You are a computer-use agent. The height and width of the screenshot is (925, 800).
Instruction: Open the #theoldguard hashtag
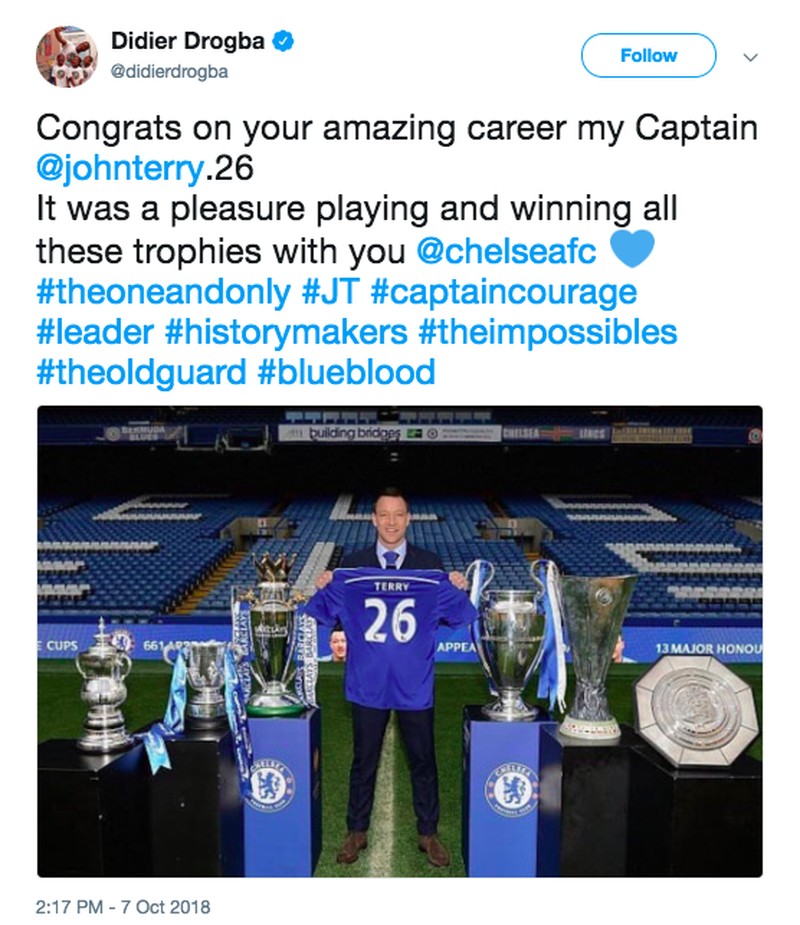click(140, 372)
